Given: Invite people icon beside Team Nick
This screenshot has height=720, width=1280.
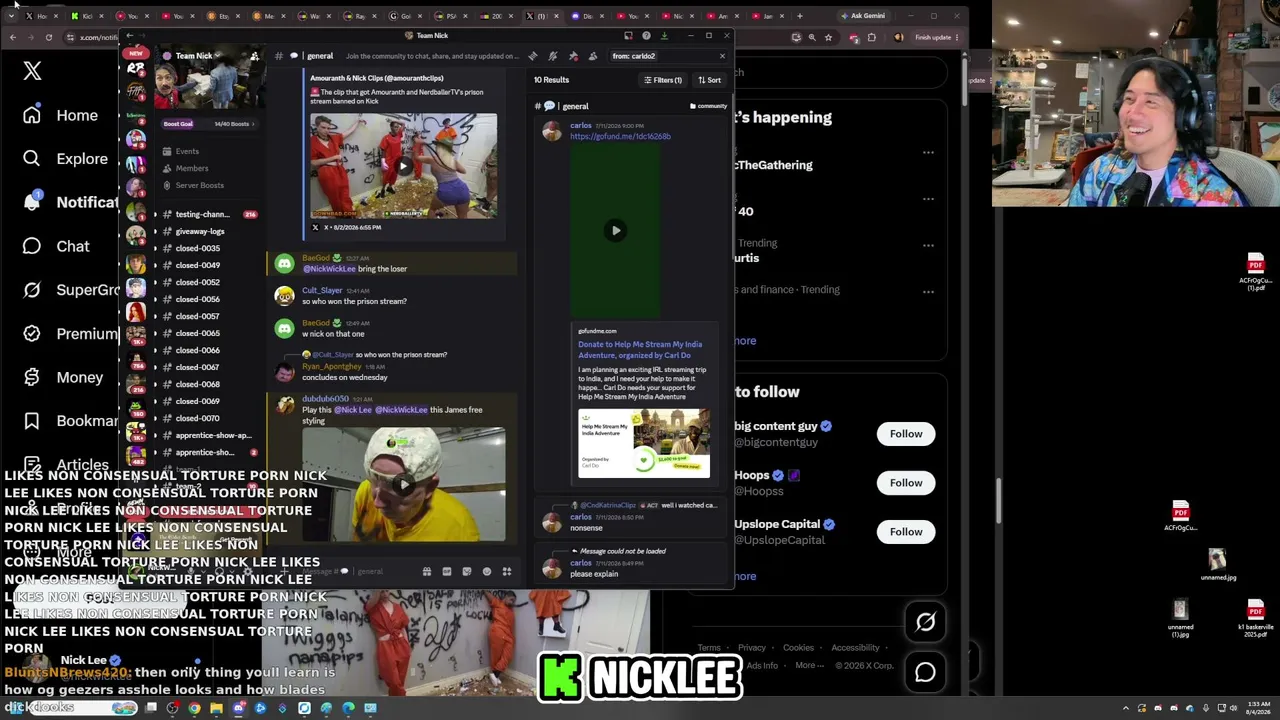Looking at the screenshot, I should pos(254,56).
